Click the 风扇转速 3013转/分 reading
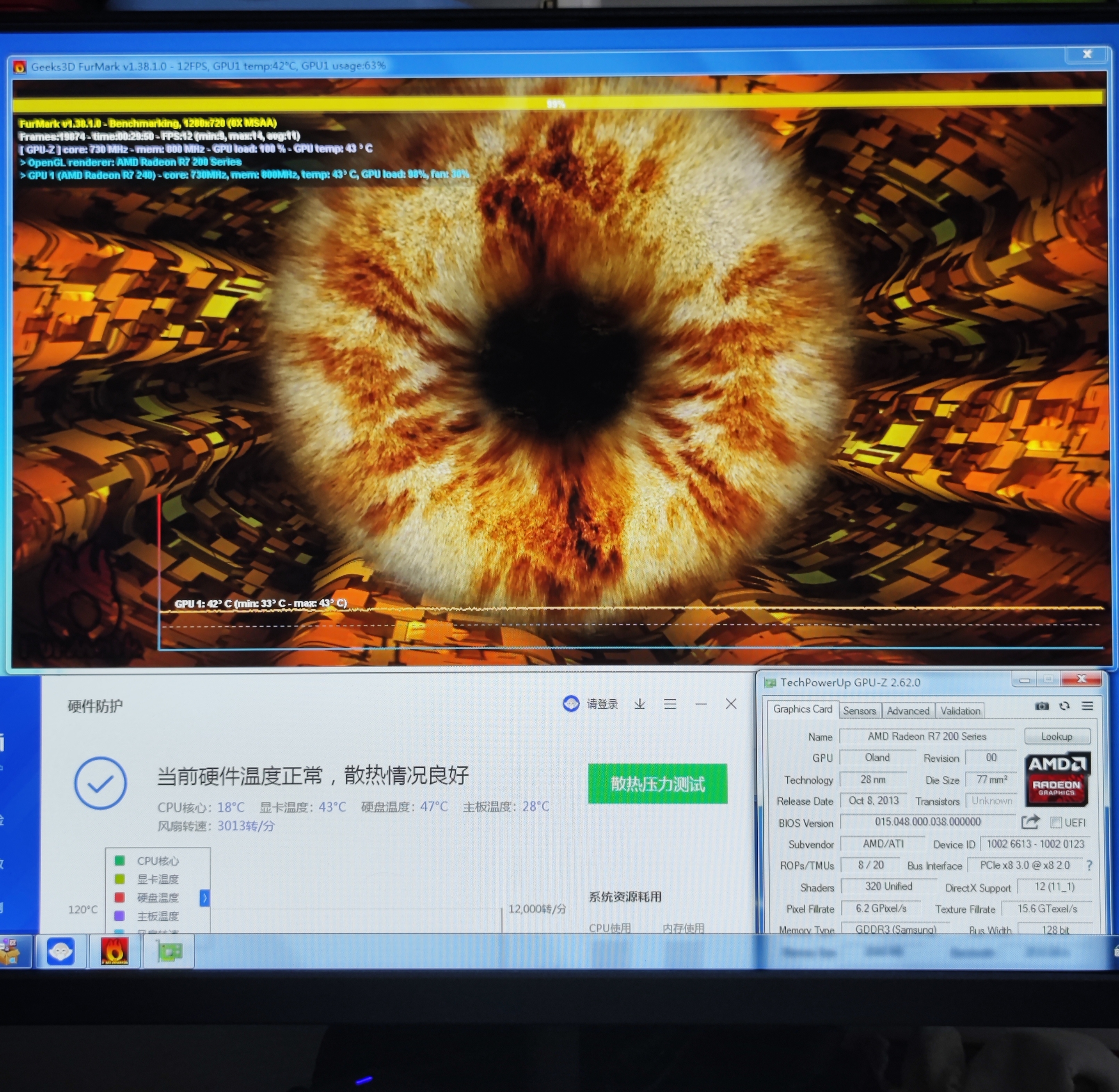The width and height of the screenshot is (1119, 1092). pyautogui.click(x=216, y=826)
